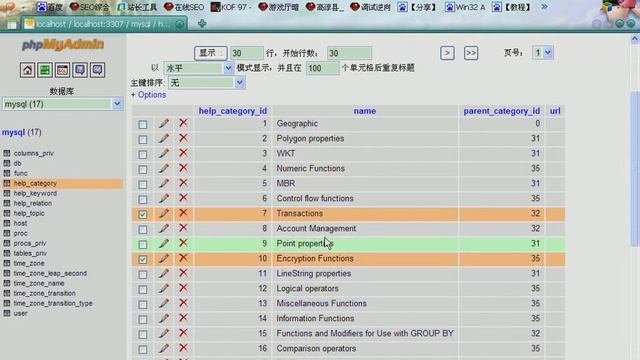Click the 显示 show rows button
Image resolution: width=640 pixels, height=360 pixels.
pyautogui.click(x=210, y=53)
